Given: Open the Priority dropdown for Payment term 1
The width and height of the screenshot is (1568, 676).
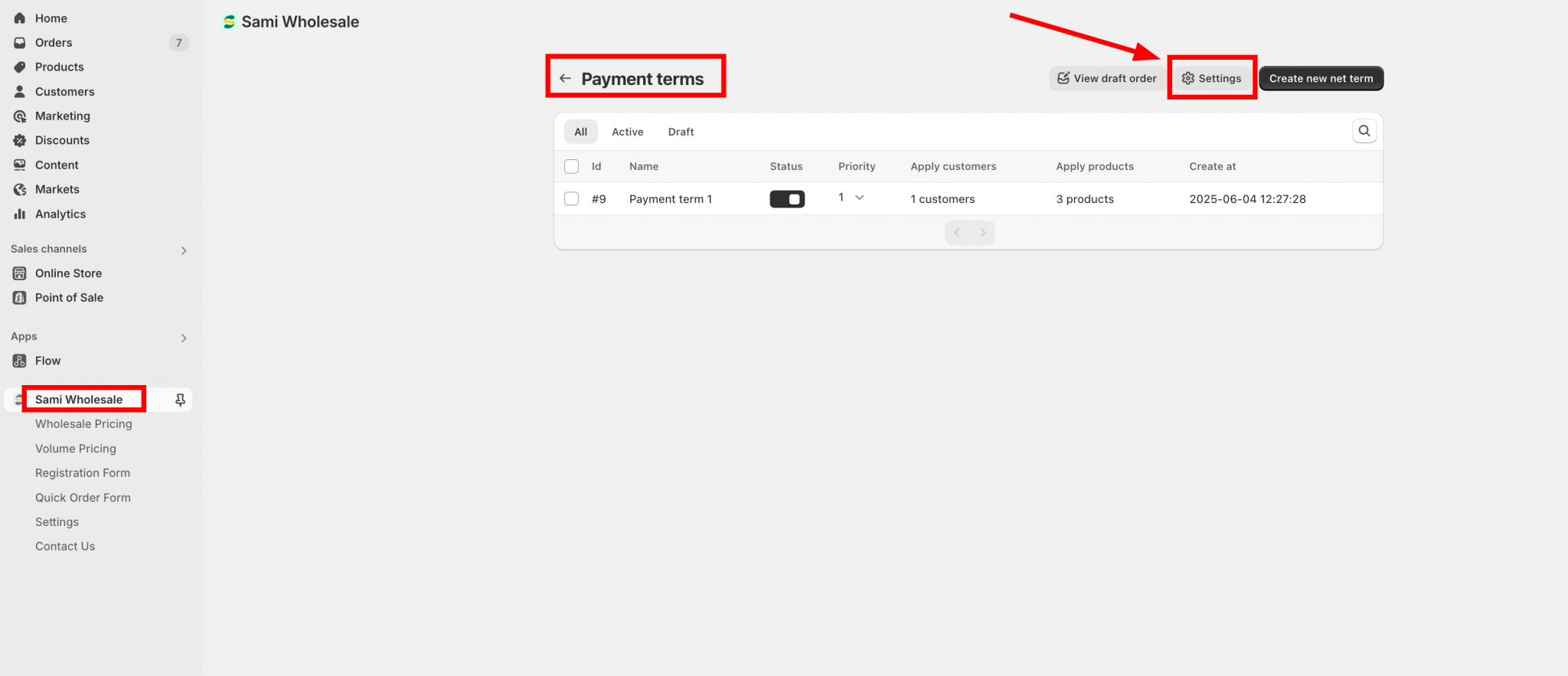Looking at the screenshot, I should pos(851,198).
